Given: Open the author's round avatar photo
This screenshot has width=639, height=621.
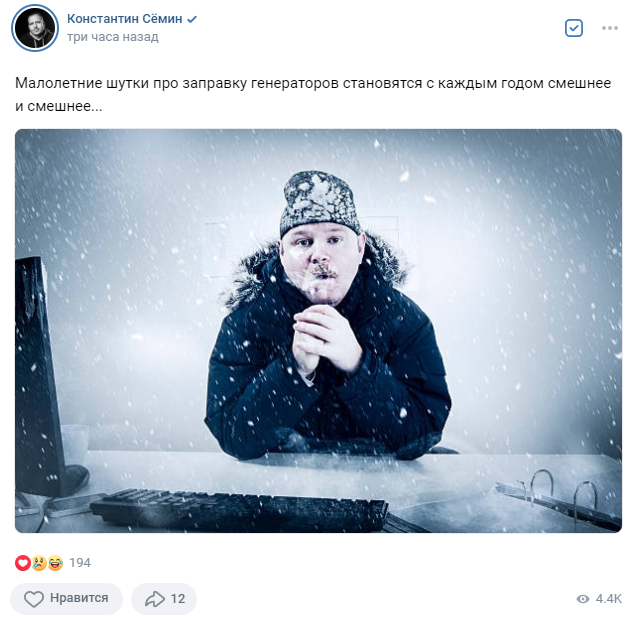Looking at the screenshot, I should pos(35,28).
